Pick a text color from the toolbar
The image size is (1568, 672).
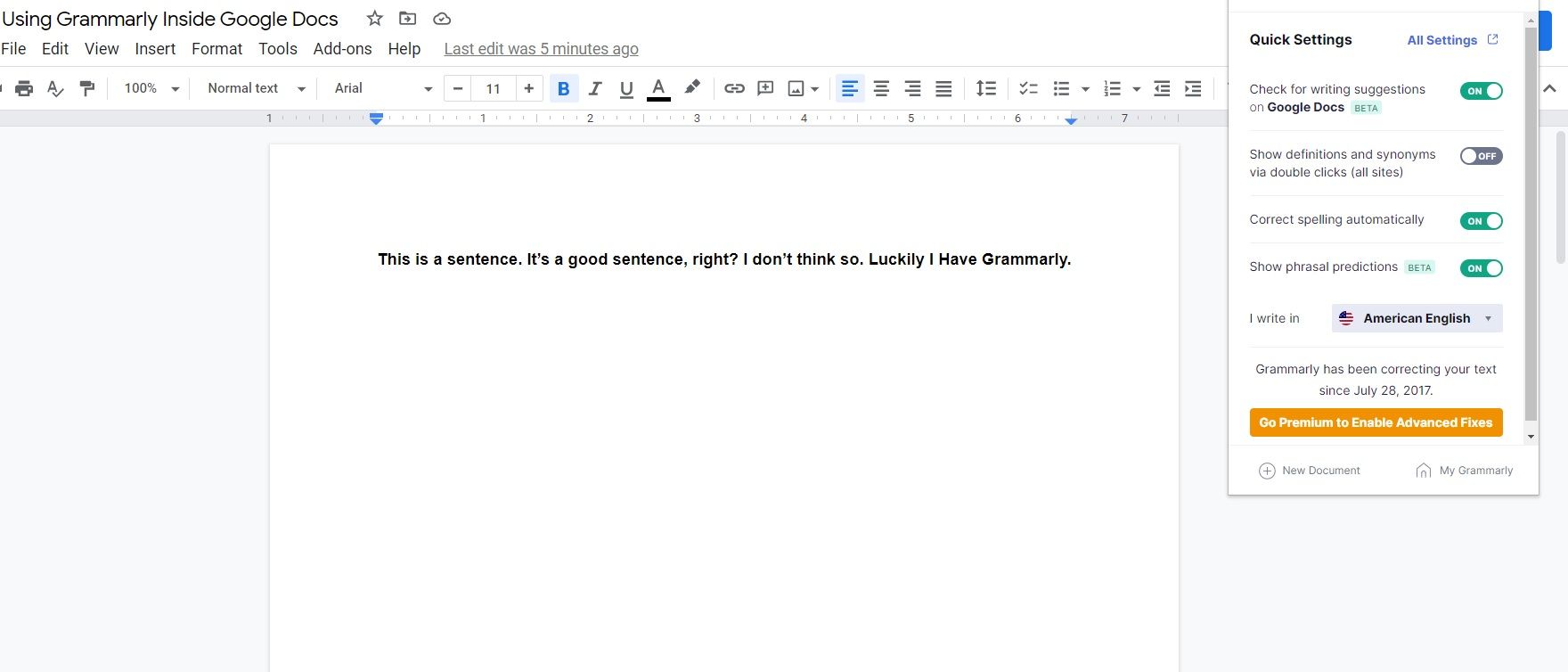point(658,88)
